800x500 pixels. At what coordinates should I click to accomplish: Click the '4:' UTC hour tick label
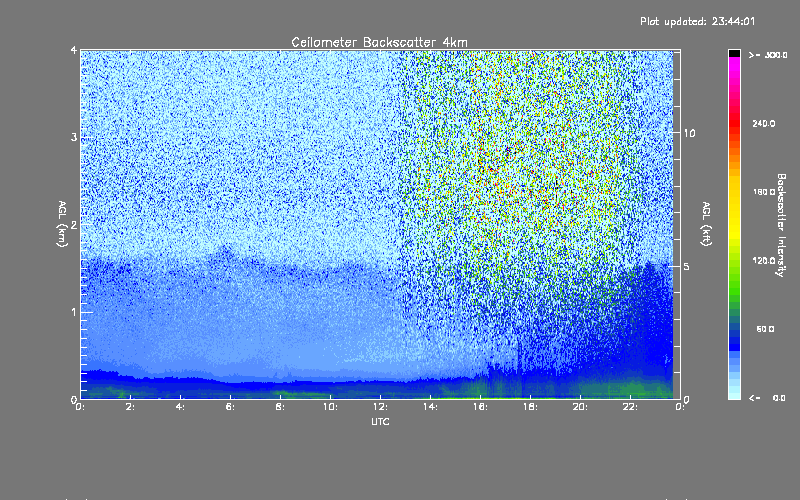coord(180,407)
